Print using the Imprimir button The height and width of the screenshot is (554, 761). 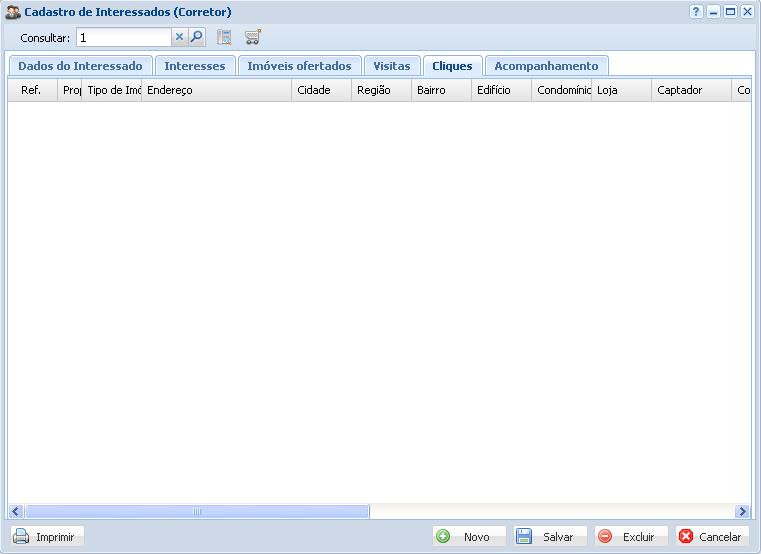[x=48, y=537]
